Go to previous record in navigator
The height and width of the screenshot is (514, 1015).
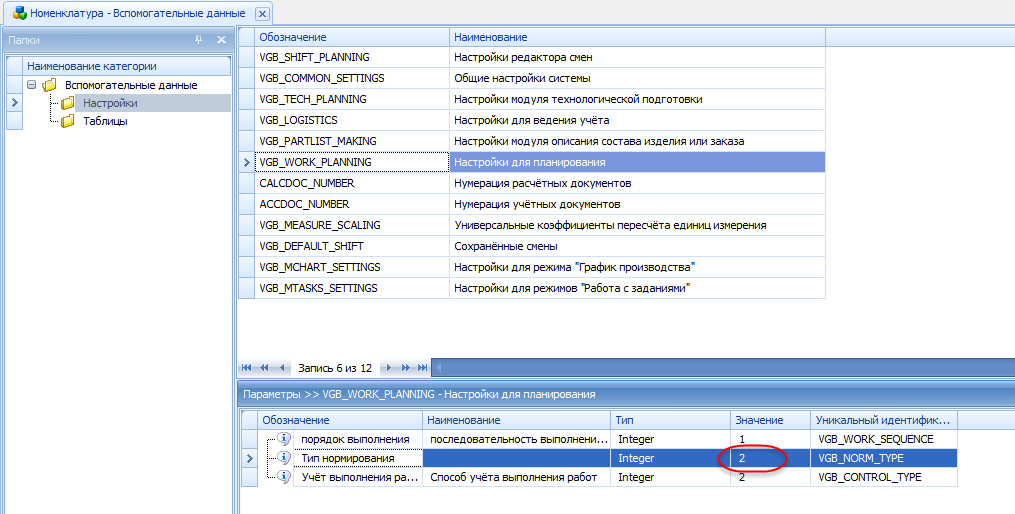283,368
